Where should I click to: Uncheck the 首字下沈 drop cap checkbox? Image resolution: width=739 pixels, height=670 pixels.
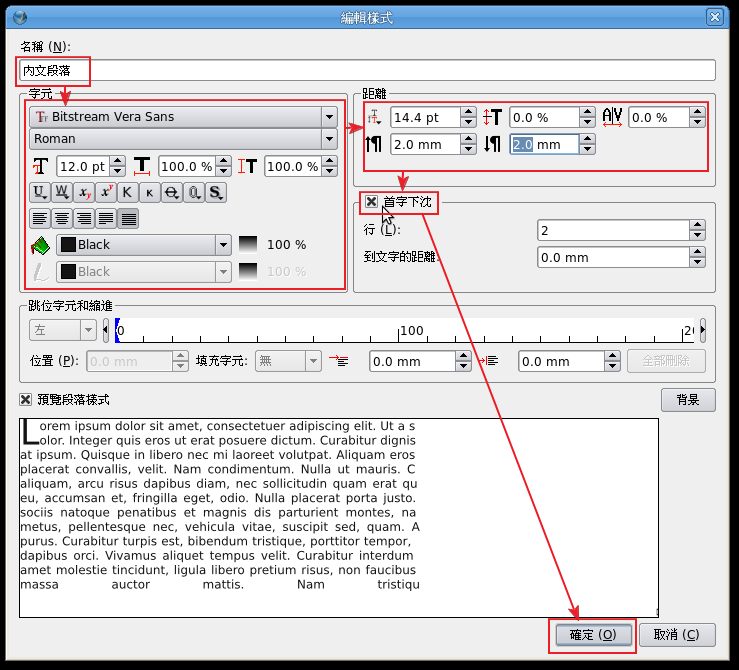pyautogui.click(x=371, y=202)
